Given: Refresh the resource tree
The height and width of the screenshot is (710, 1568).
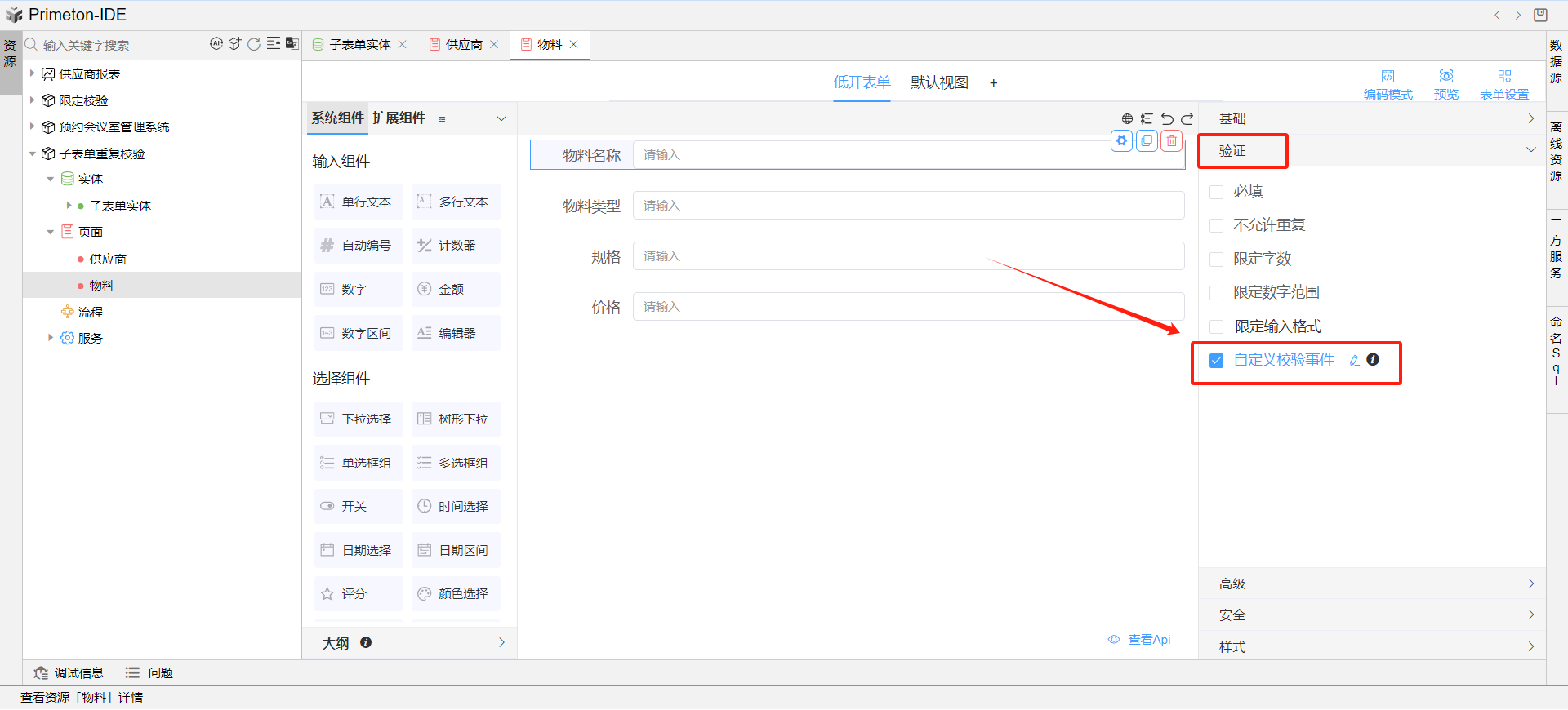Looking at the screenshot, I should click(254, 44).
